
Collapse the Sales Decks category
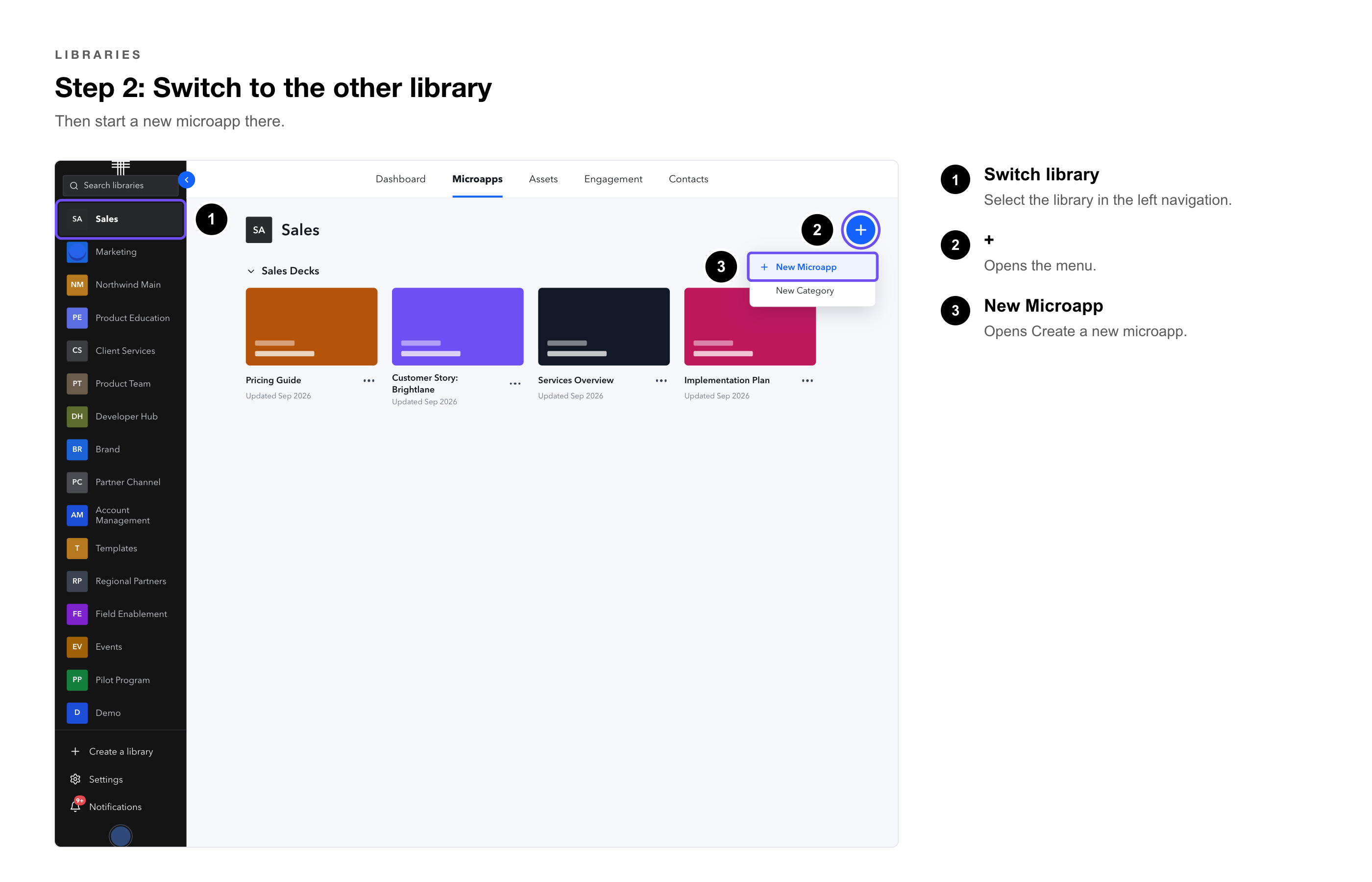(x=251, y=271)
